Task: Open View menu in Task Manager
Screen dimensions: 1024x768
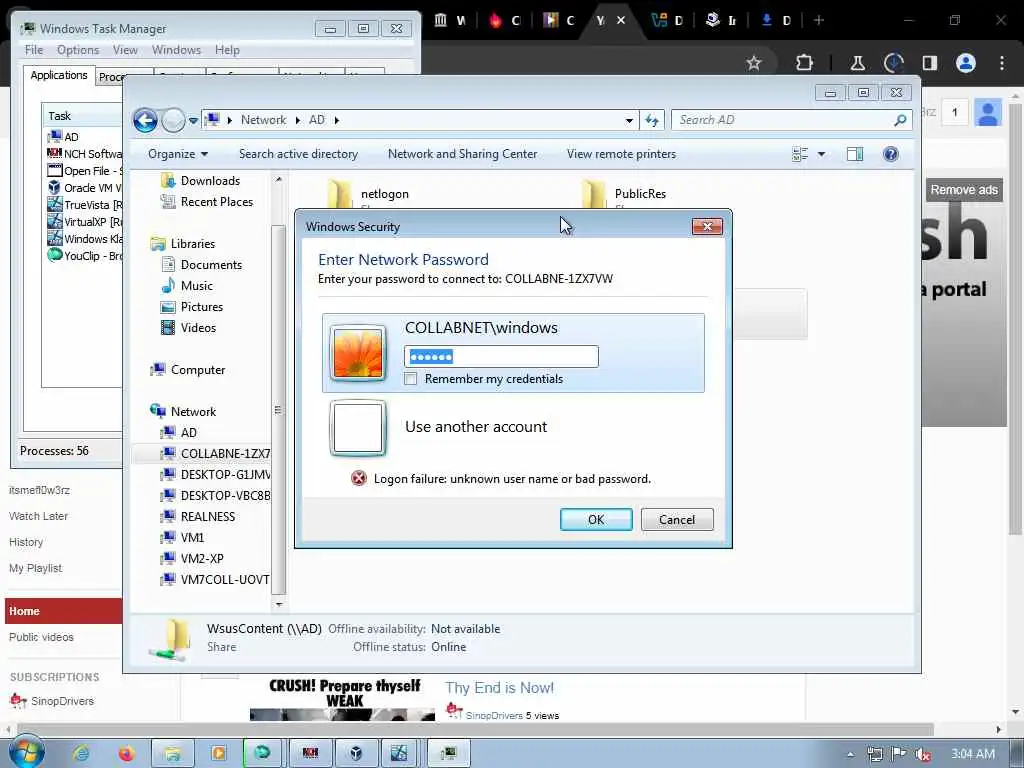Action: pos(125,50)
